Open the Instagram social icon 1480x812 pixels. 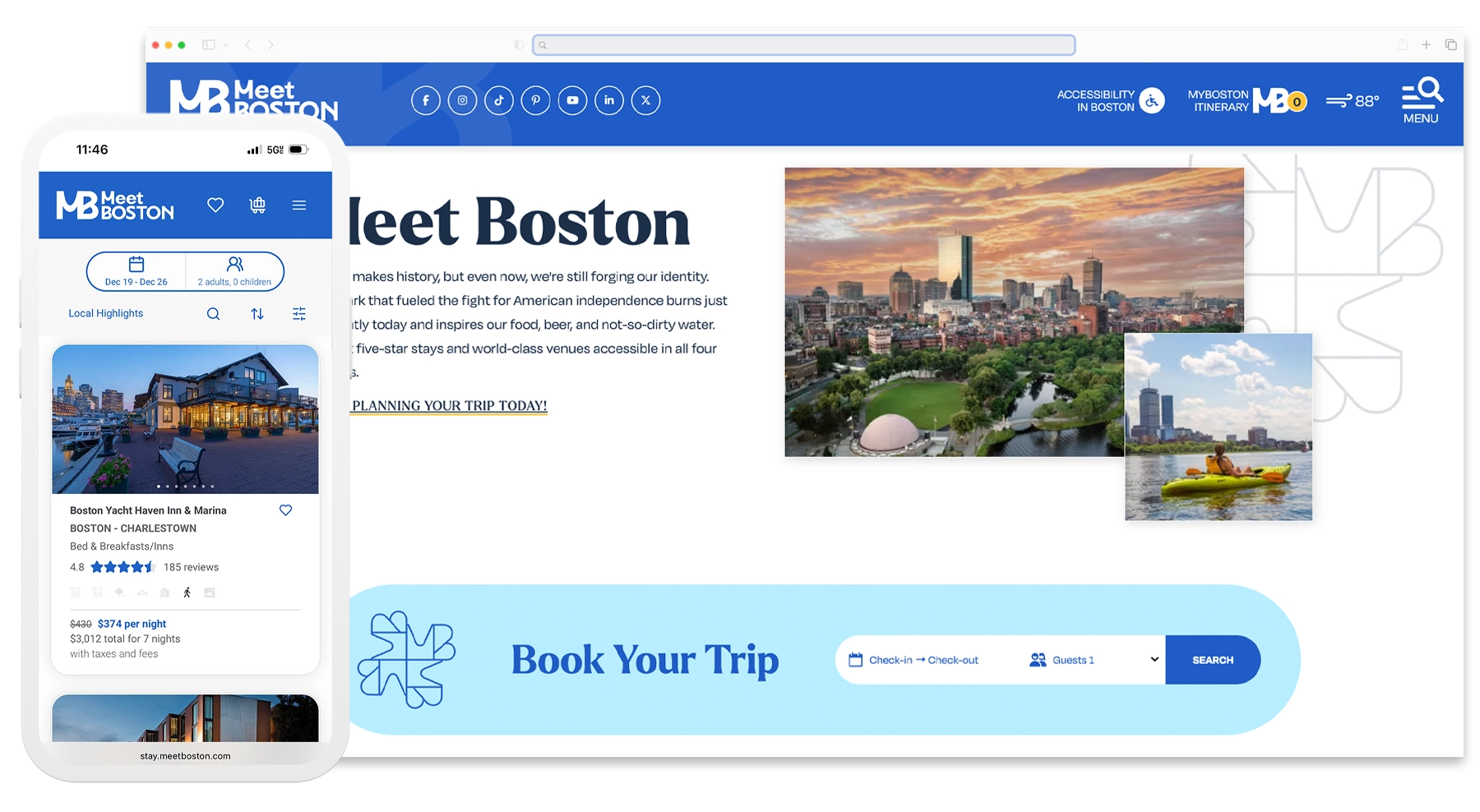click(462, 100)
